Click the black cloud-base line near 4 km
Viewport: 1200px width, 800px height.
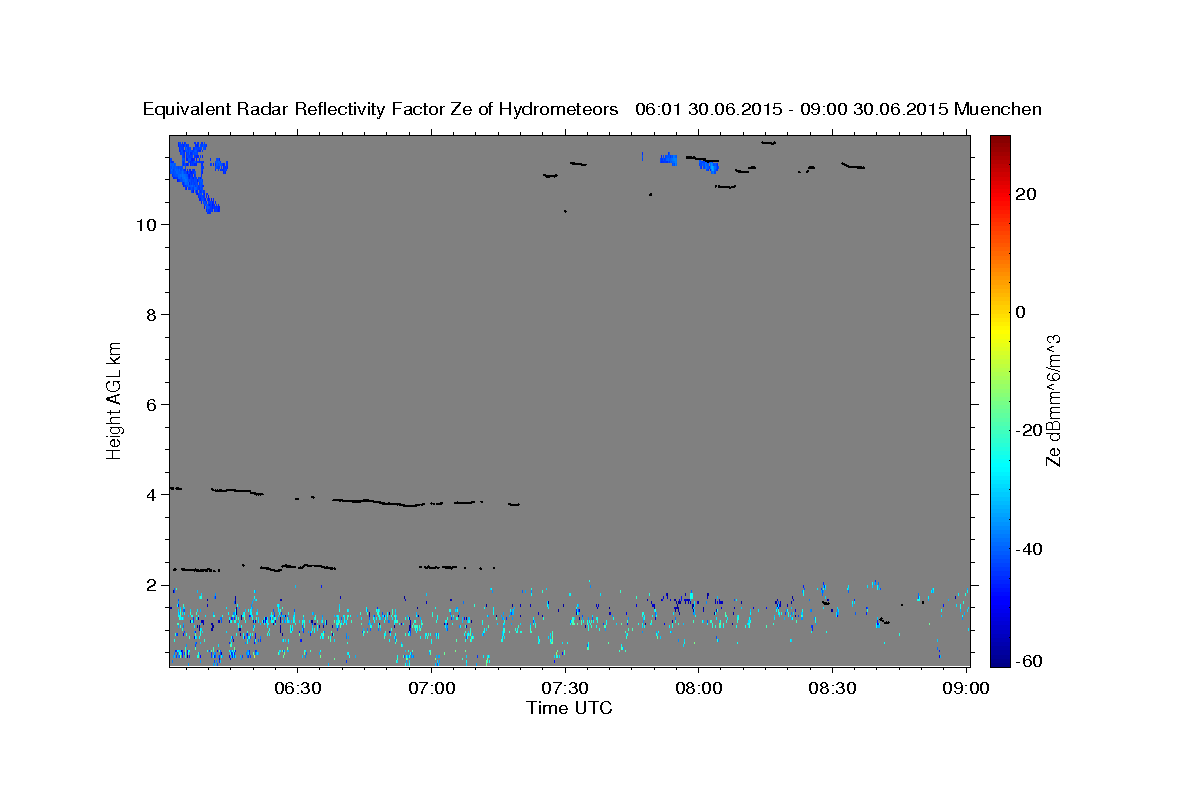tap(380, 500)
